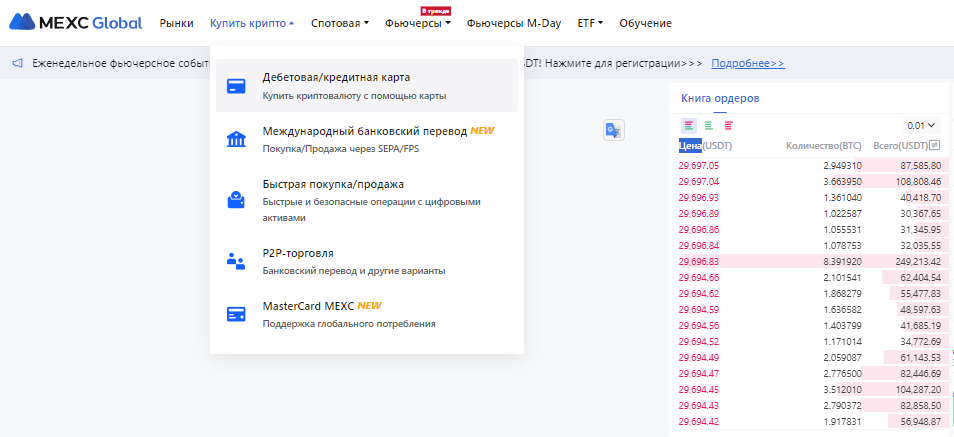
Task: Click ask price 29,697.04
Action: click(x=698, y=181)
